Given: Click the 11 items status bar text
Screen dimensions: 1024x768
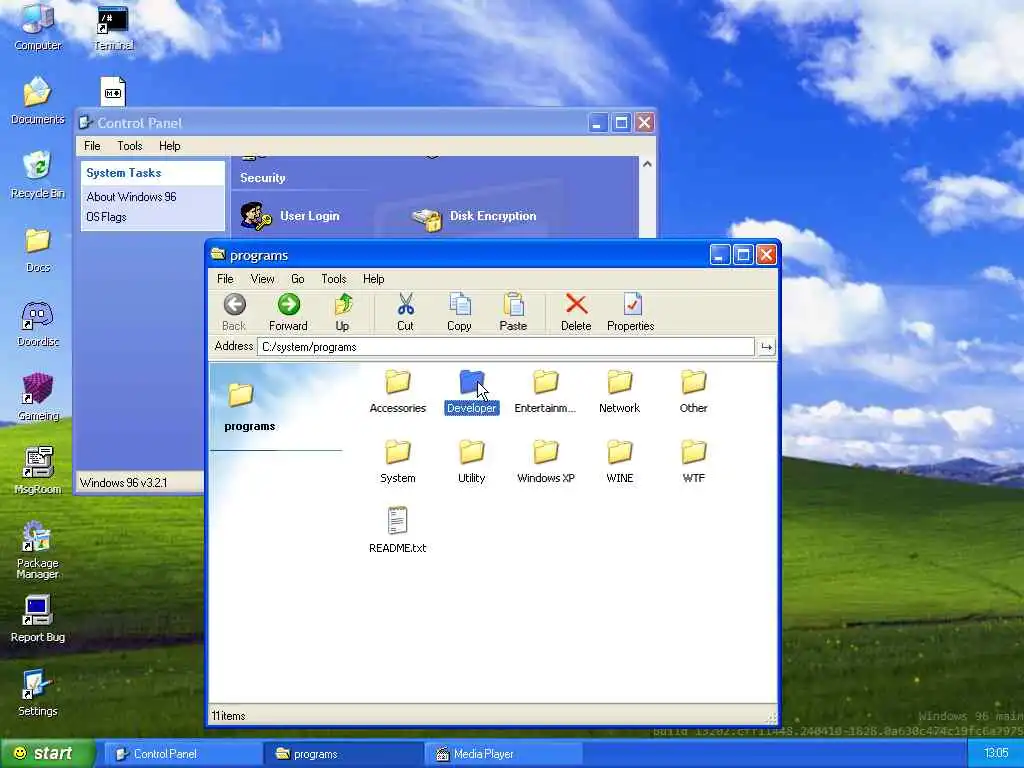Looking at the screenshot, I should coord(228,716).
